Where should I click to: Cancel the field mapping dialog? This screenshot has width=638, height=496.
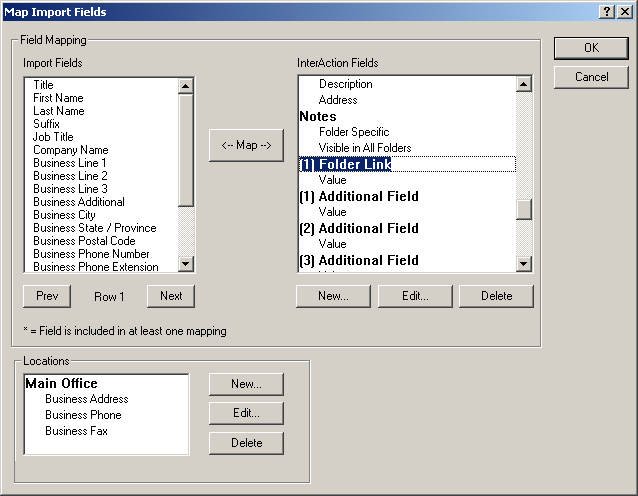(591, 77)
